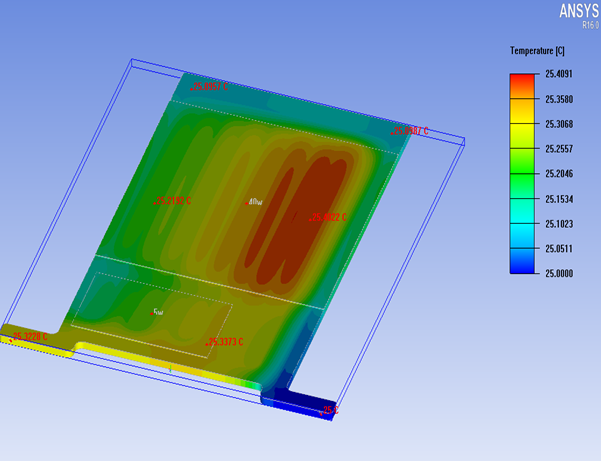Click the Temperature [C] legend title
The image size is (602, 462).
[537, 50]
